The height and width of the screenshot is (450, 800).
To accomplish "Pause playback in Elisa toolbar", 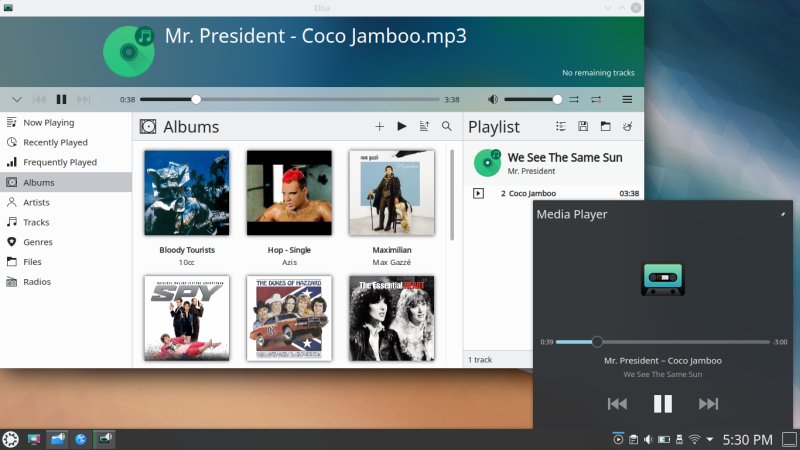I will pos(61,99).
